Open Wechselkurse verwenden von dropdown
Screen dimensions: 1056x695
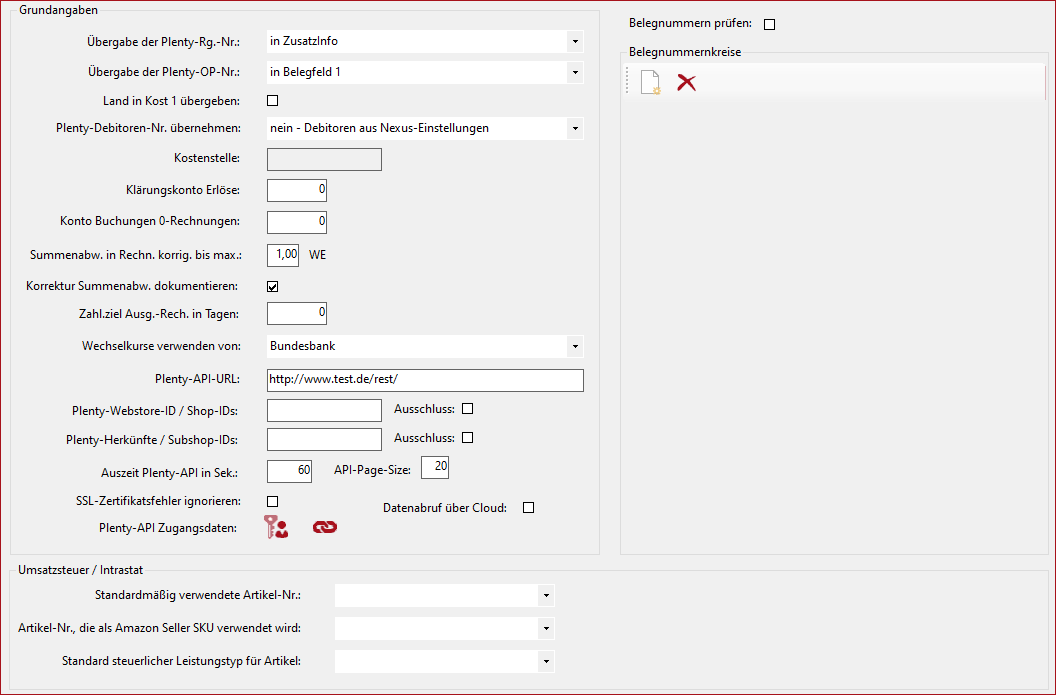pos(574,346)
